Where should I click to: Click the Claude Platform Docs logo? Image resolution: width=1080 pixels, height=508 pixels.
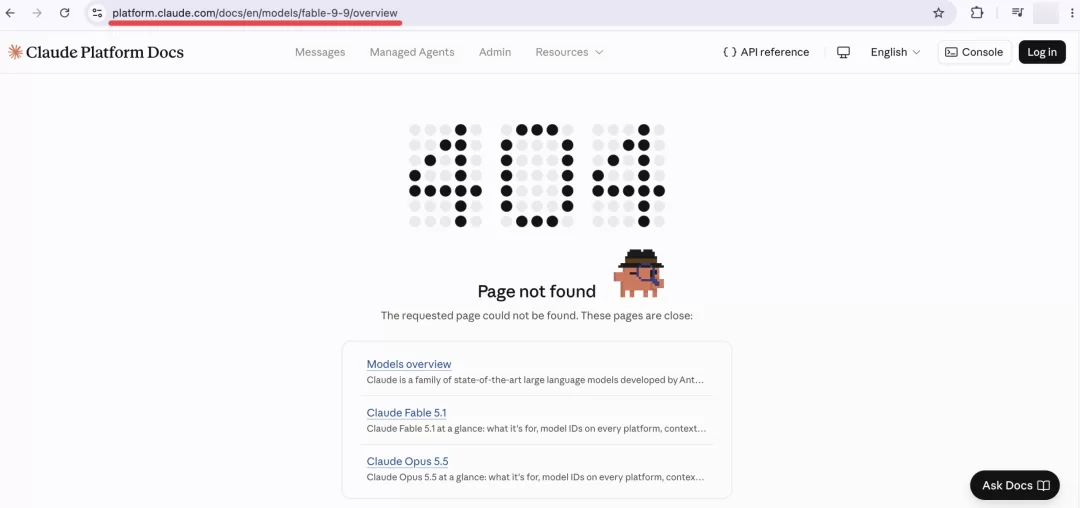point(96,52)
